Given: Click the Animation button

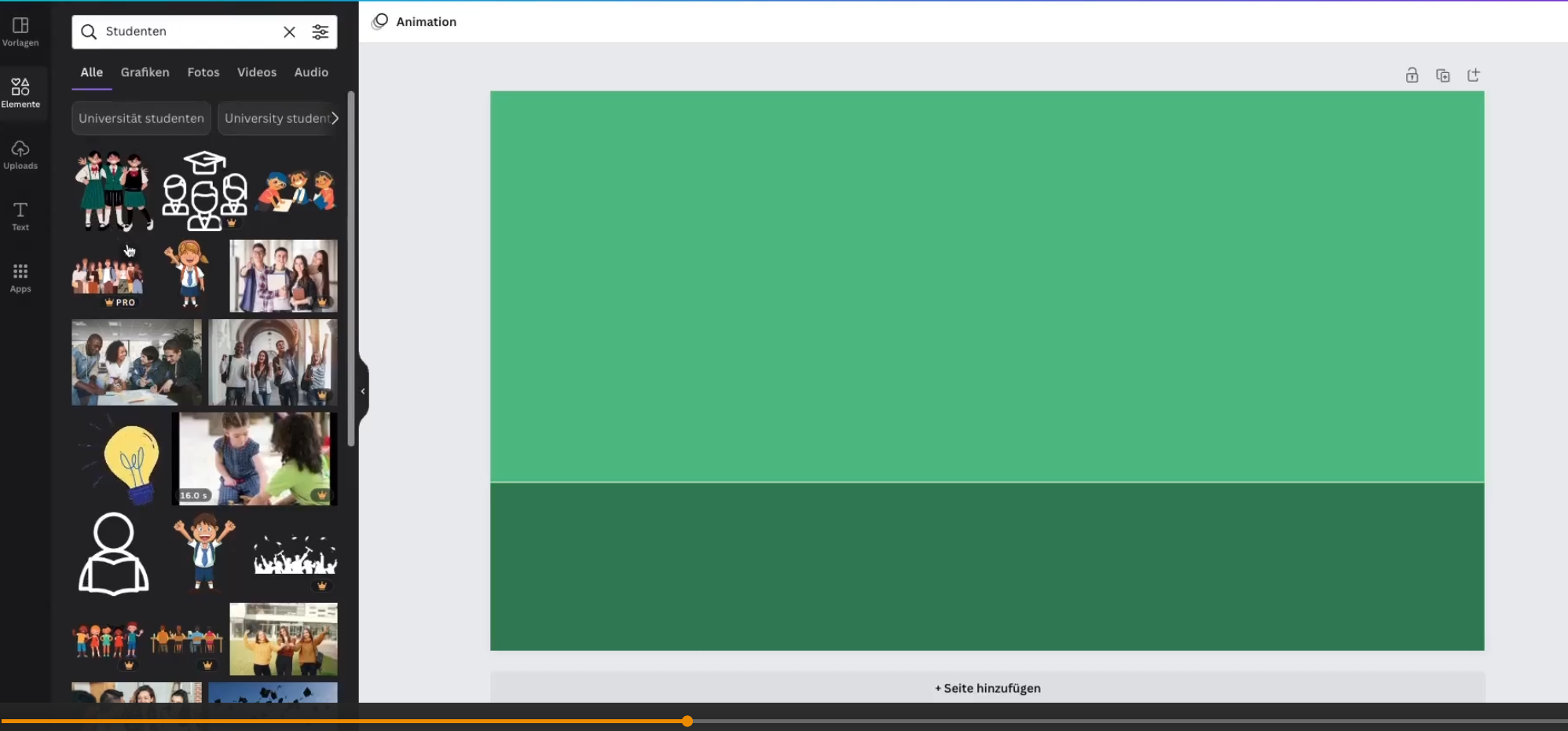Looking at the screenshot, I should tap(414, 22).
